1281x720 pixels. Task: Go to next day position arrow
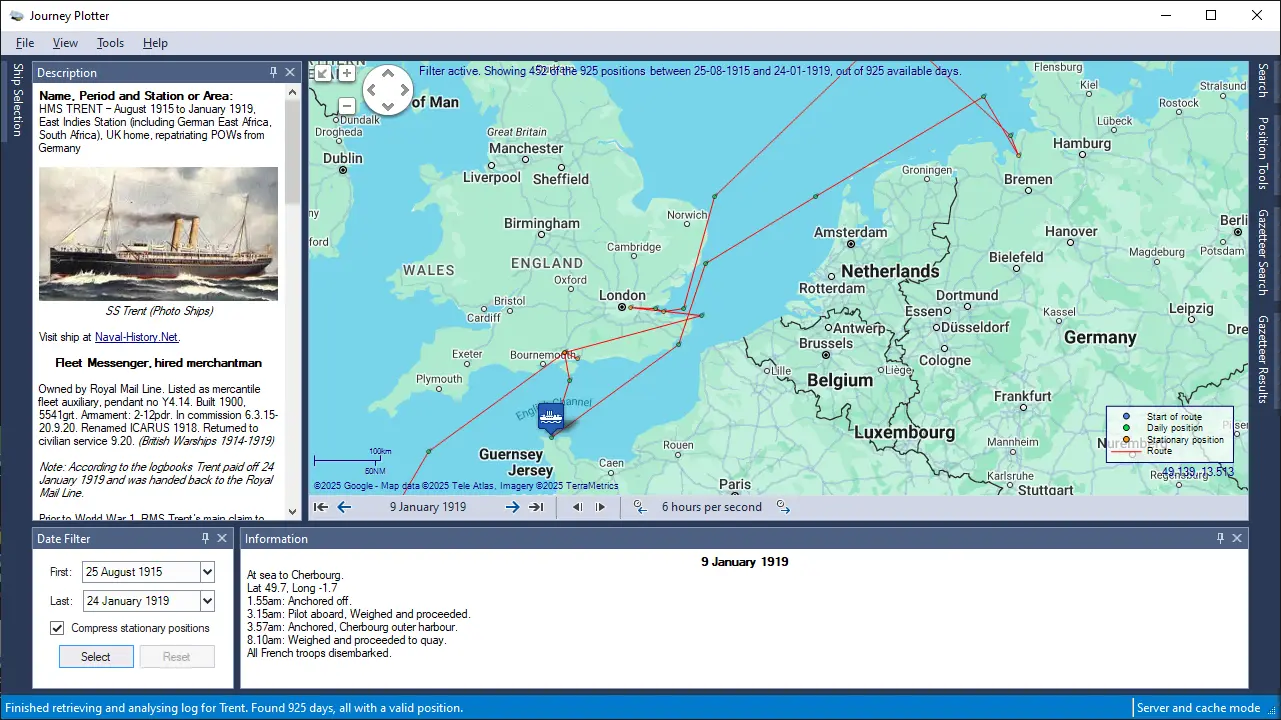512,507
